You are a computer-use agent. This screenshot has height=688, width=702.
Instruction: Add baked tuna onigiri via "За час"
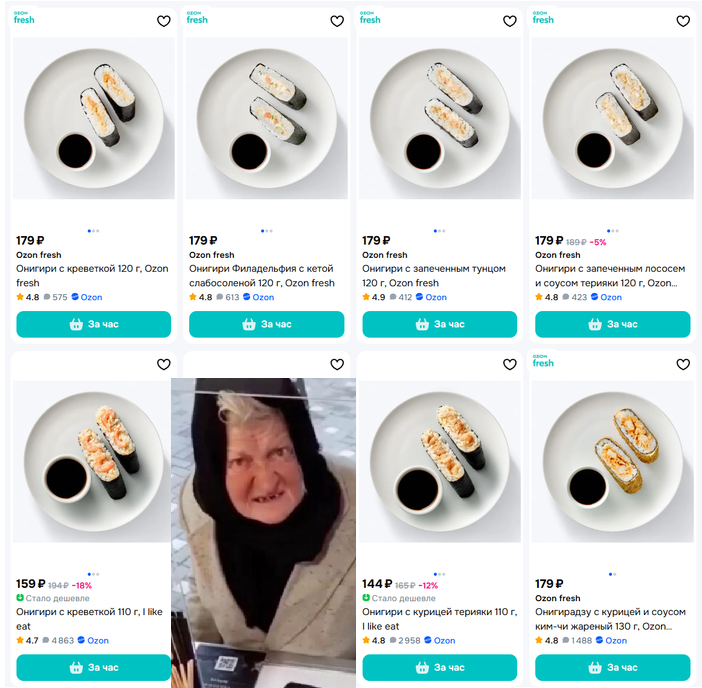[439, 324]
